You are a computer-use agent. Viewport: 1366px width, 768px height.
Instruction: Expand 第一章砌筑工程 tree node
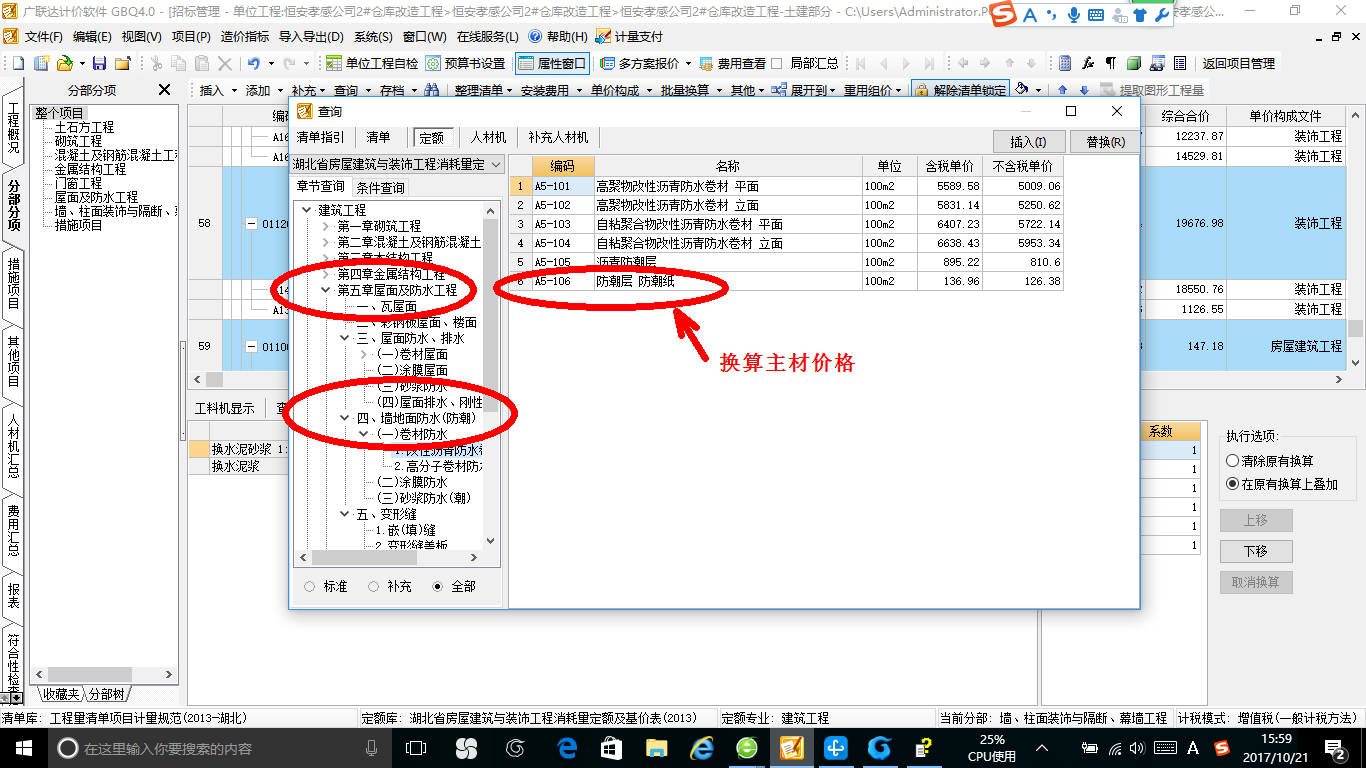[x=325, y=226]
